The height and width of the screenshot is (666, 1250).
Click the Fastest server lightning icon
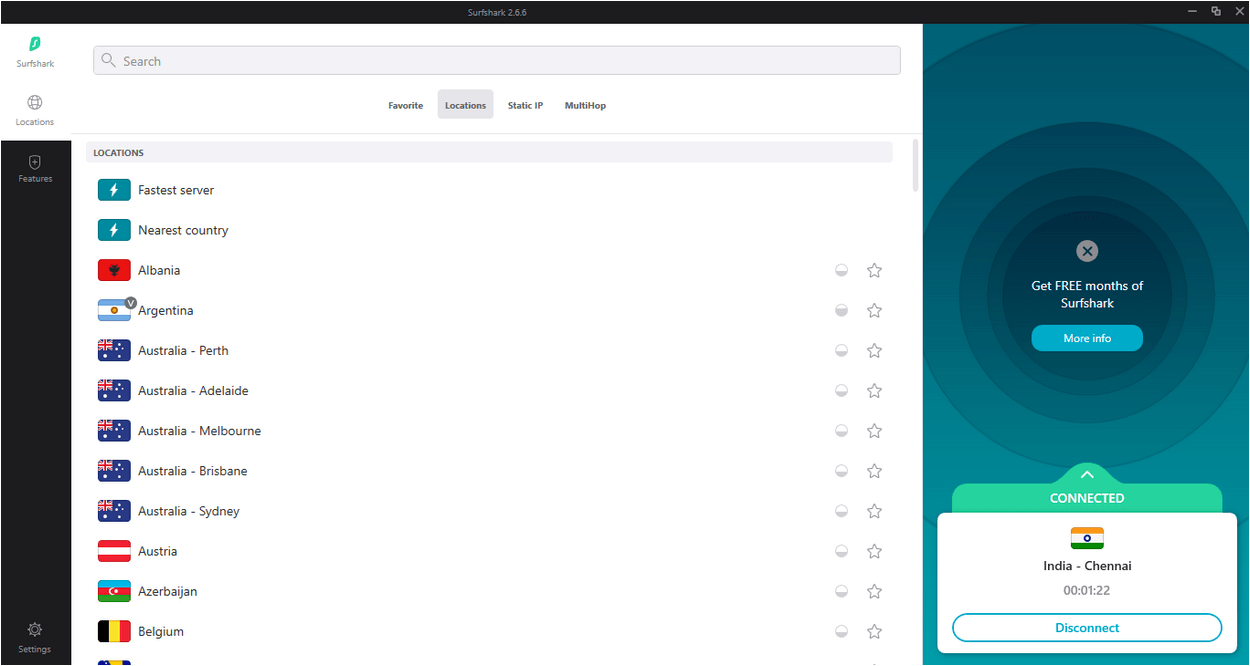[114, 190]
